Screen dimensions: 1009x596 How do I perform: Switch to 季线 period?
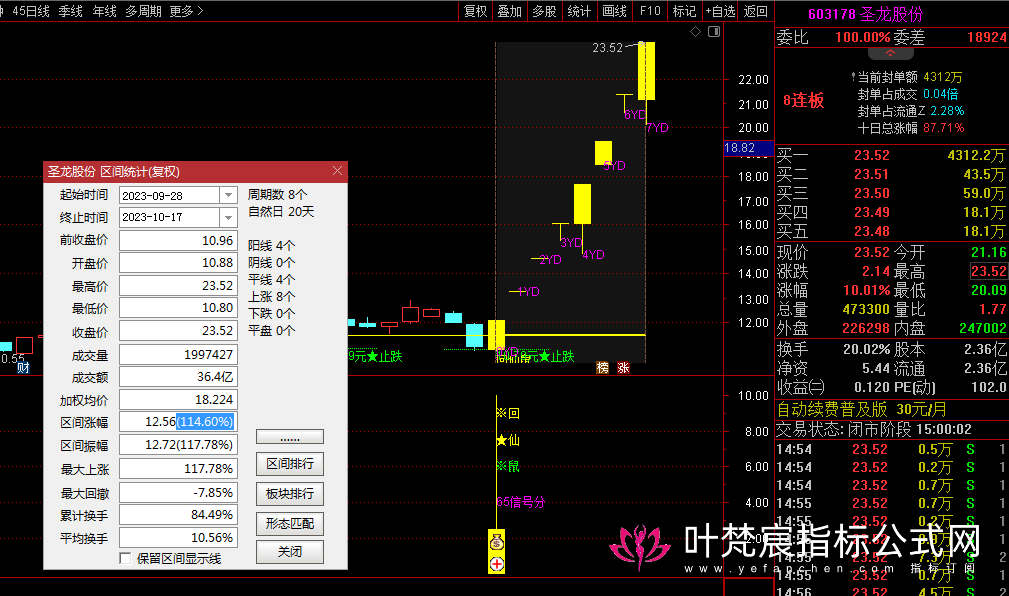71,11
